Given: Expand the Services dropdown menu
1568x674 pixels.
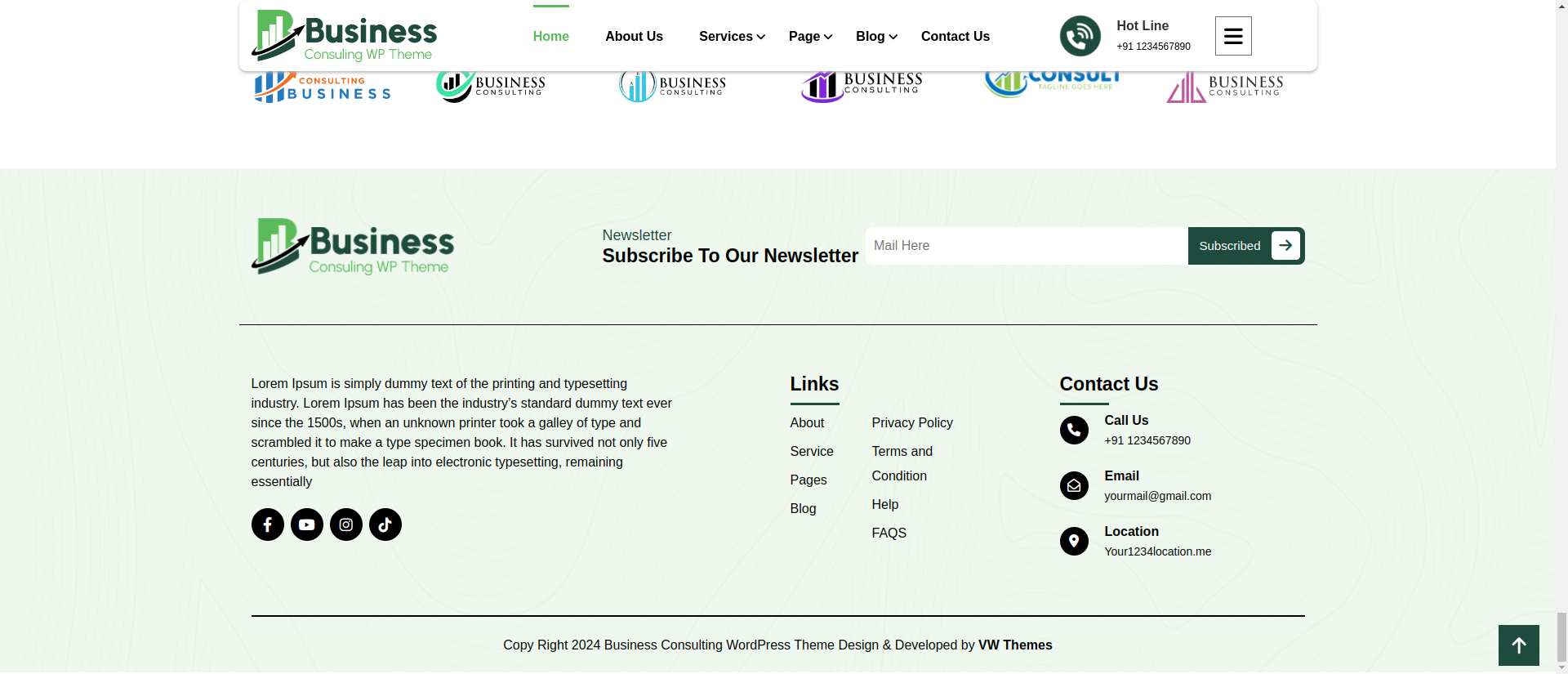Looking at the screenshot, I should (731, 37).
